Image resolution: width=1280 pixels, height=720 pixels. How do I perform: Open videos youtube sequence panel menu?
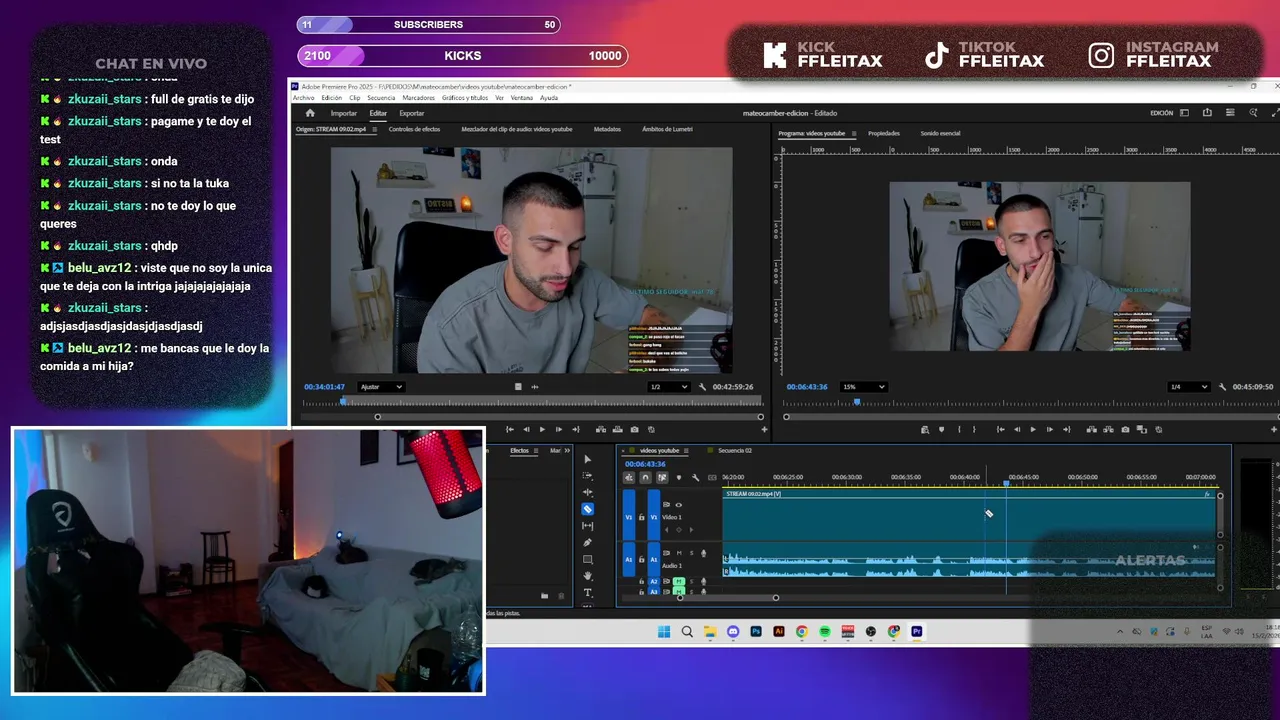(686, 451)
